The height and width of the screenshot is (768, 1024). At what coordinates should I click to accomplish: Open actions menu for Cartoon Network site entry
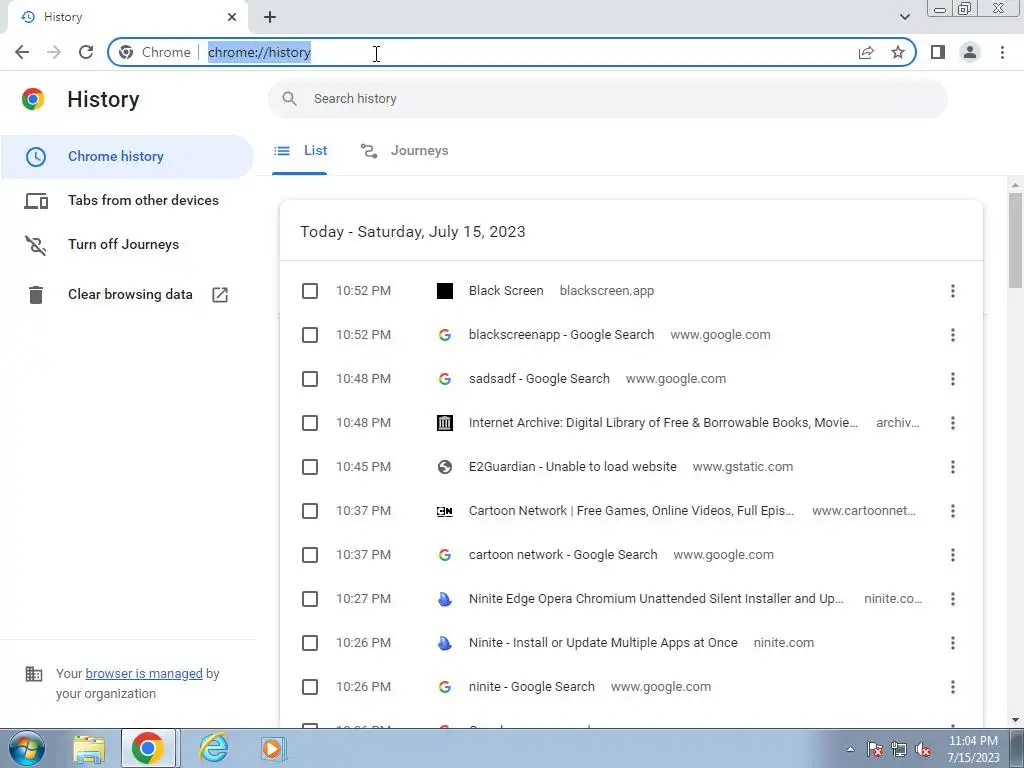[953, 511]
